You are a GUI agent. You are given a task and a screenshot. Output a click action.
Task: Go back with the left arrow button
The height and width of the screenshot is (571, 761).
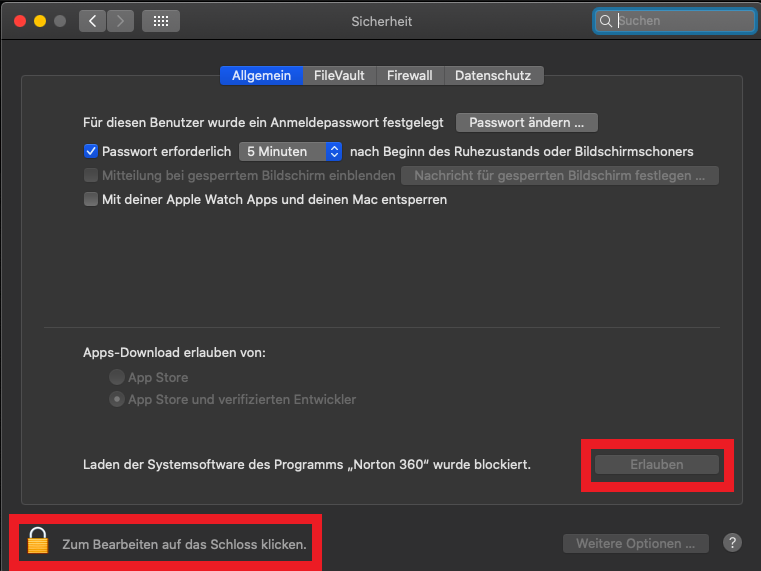tap(93, 21)
